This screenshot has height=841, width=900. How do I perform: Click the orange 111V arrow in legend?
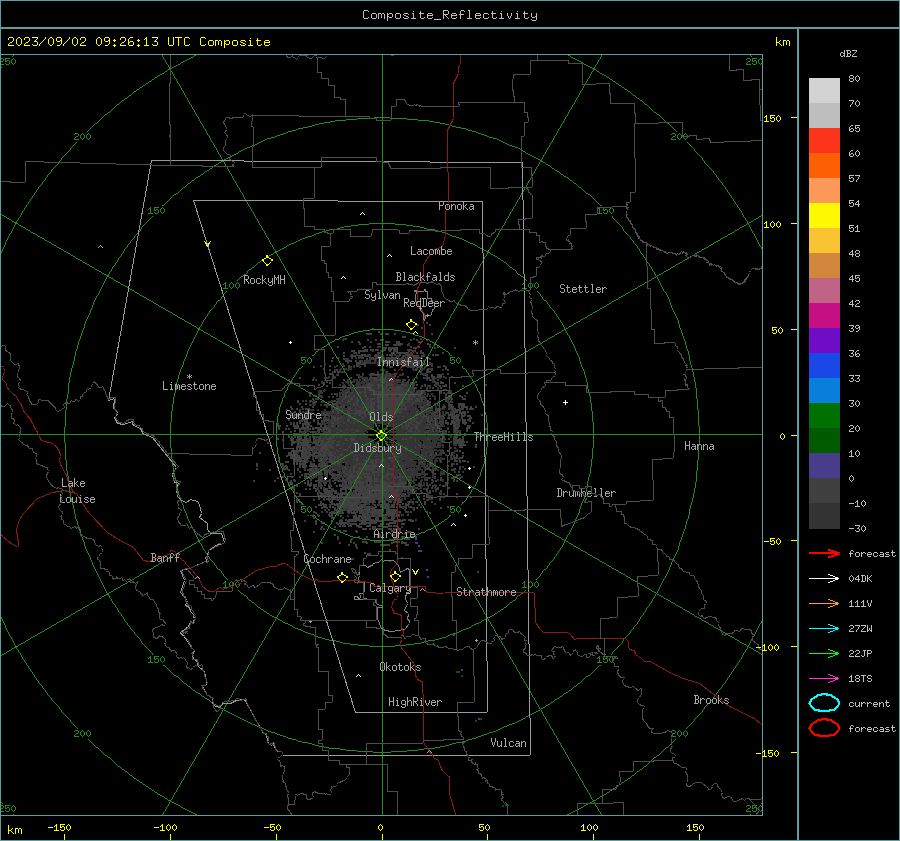tap(824, 603)
